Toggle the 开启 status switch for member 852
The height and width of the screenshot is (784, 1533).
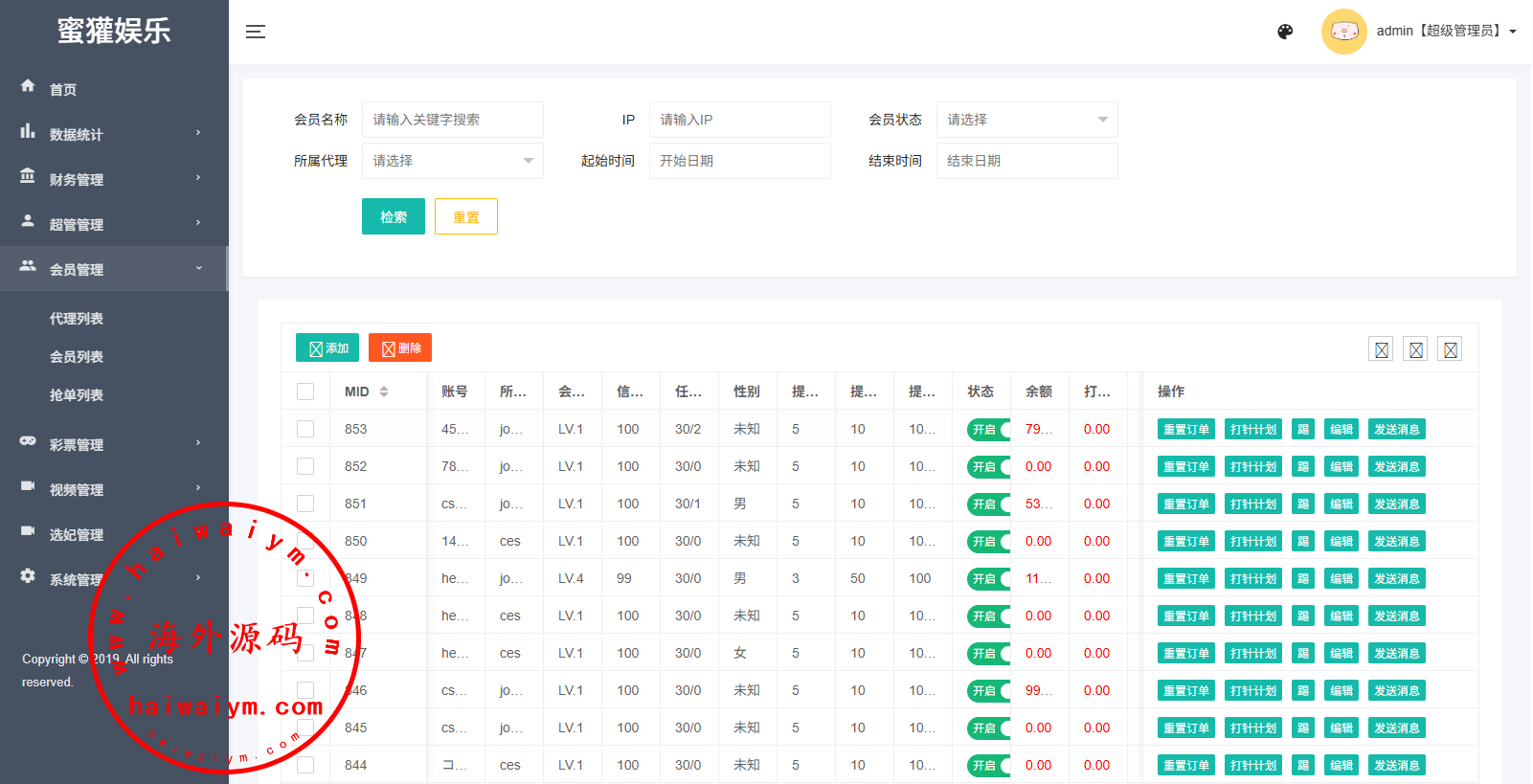(988, 467)
